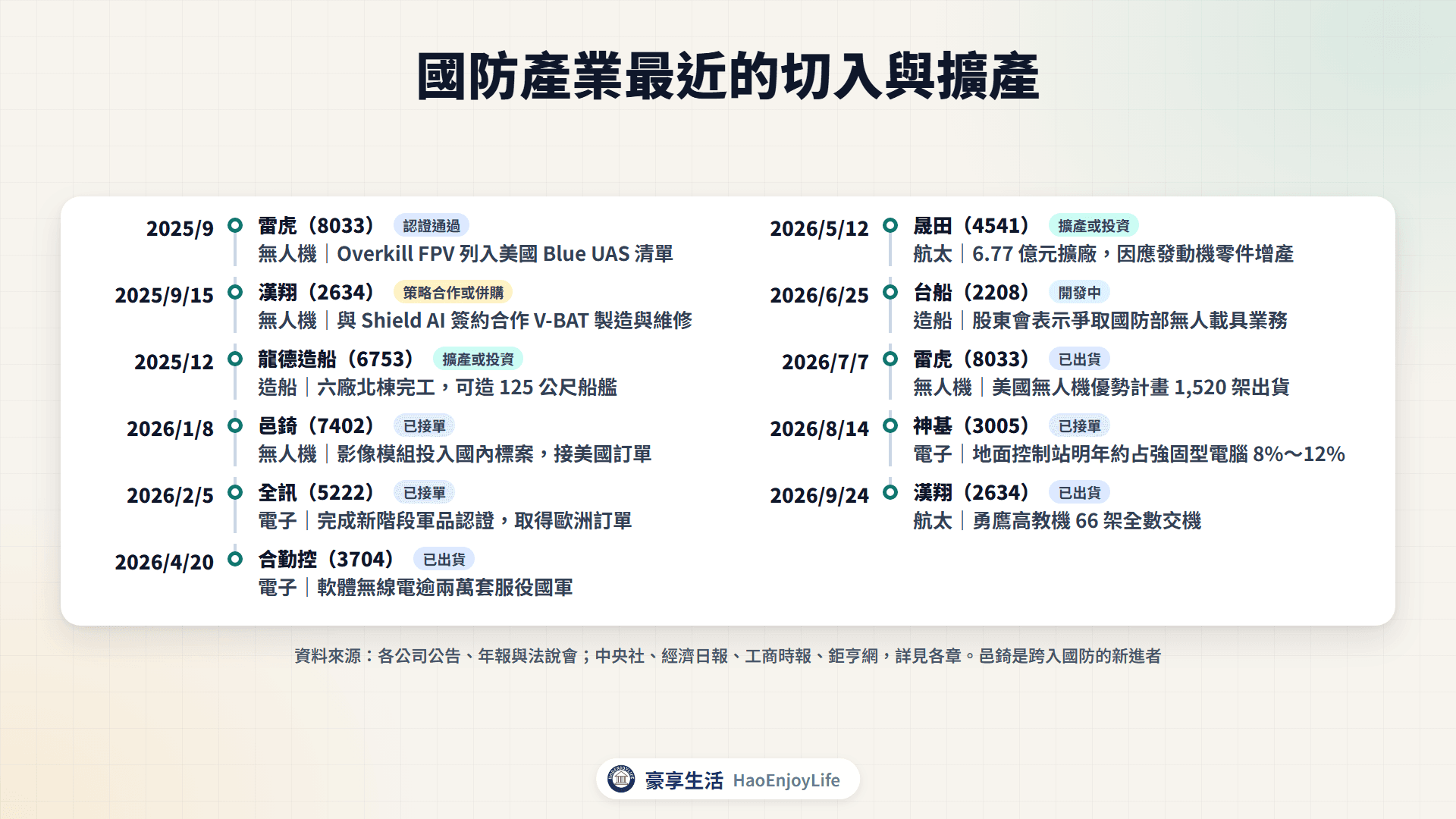Click the 資料來源 footnote text
The image size is (1456, 819).
click(x=728, y=656)
